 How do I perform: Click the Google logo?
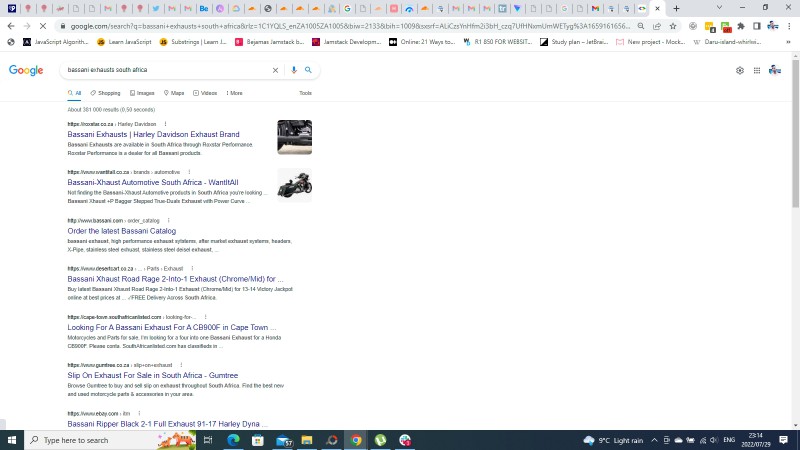(26, 70)
